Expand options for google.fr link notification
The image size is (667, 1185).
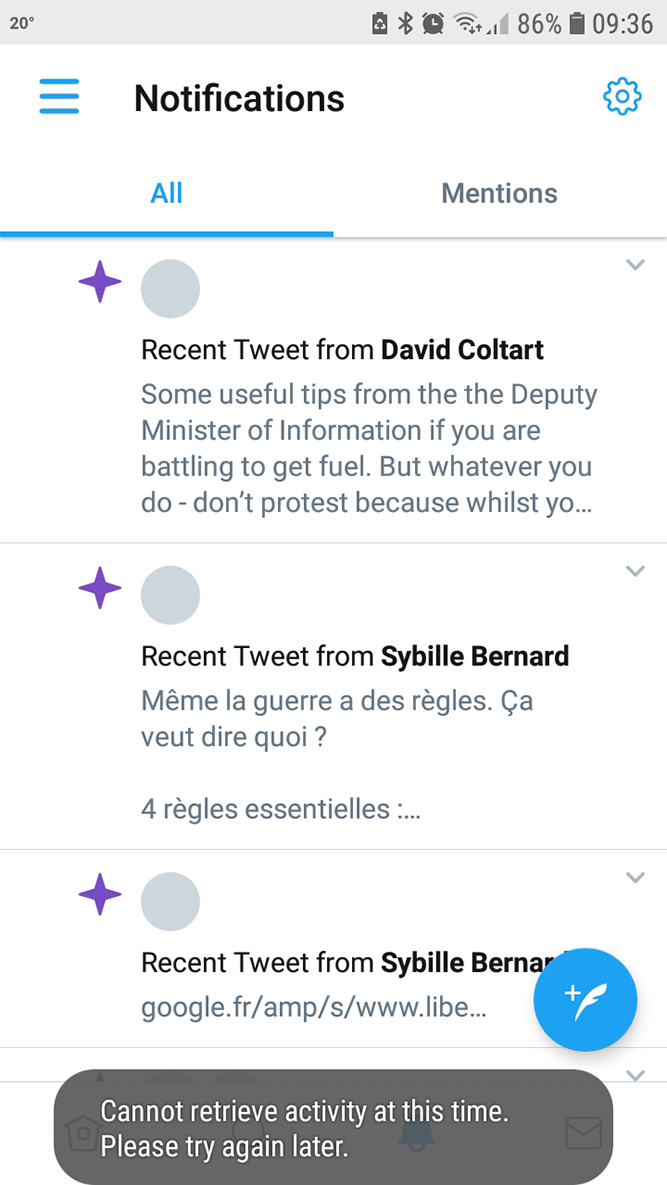click(x=635, y=878)
